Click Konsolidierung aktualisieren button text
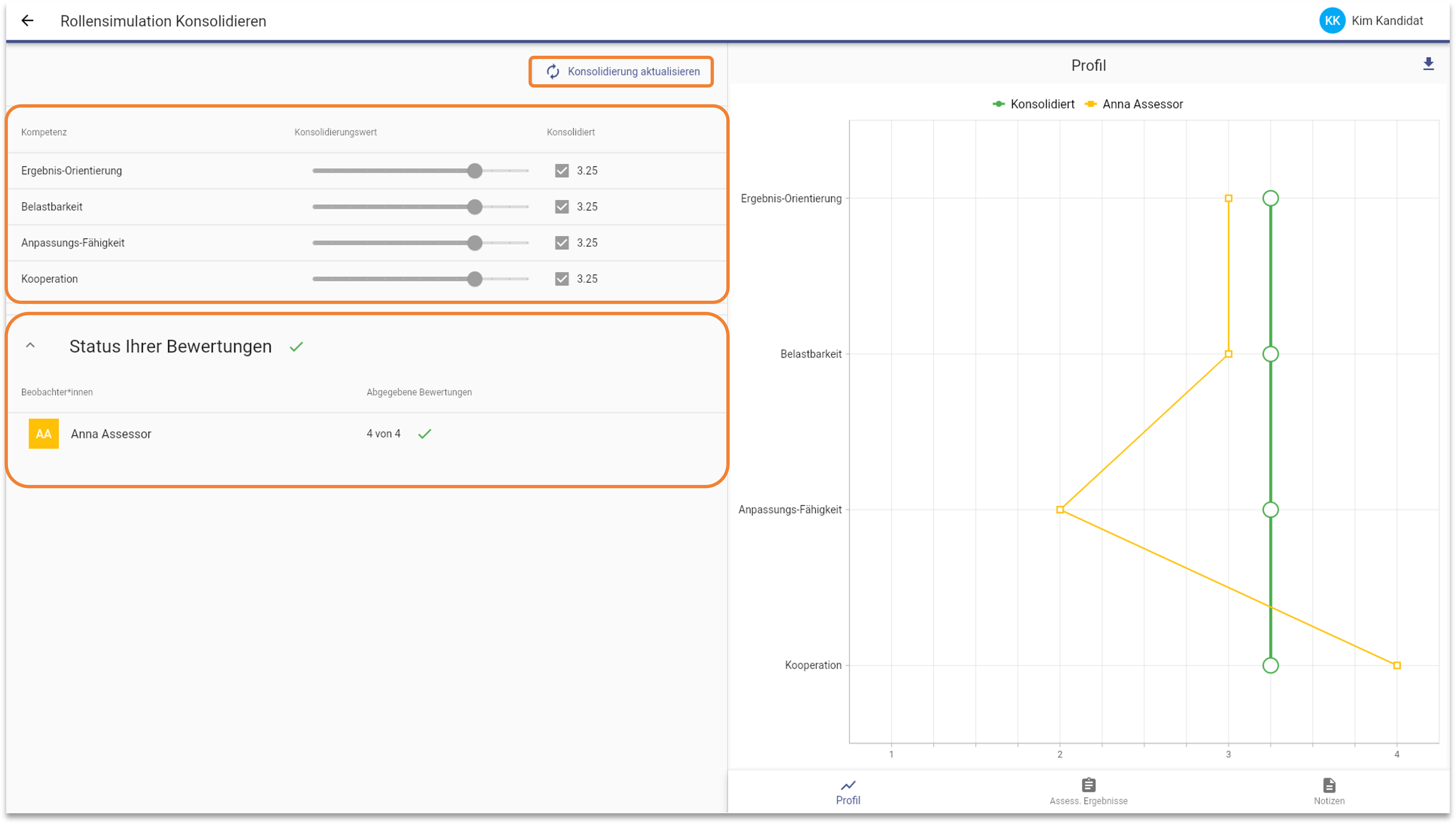 pos(634,71)
